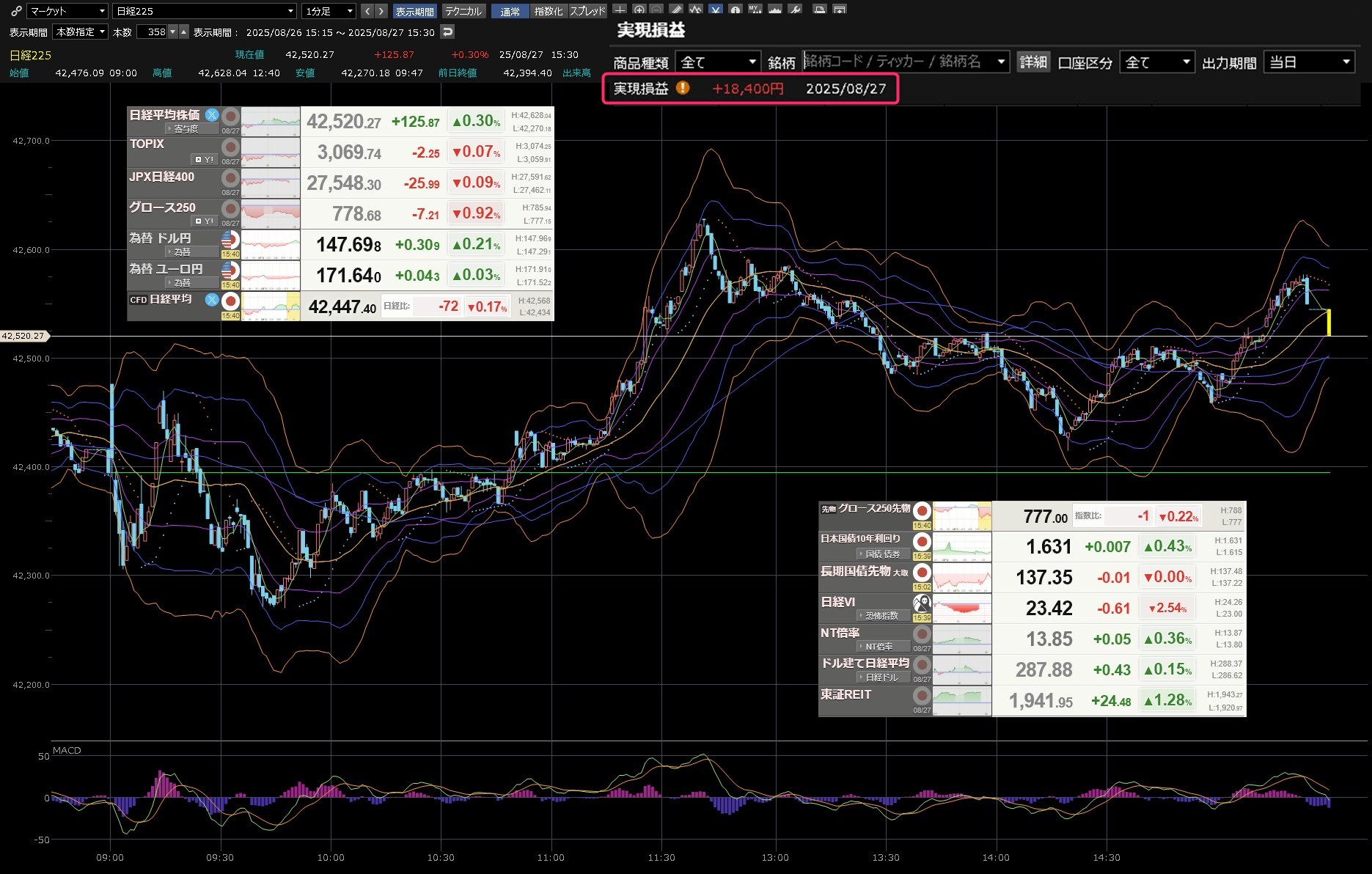Image resolution: width=1372 pixels, height=874 pixels.
Task: Click the JPX日経400 index name
Action: [162, 177]
